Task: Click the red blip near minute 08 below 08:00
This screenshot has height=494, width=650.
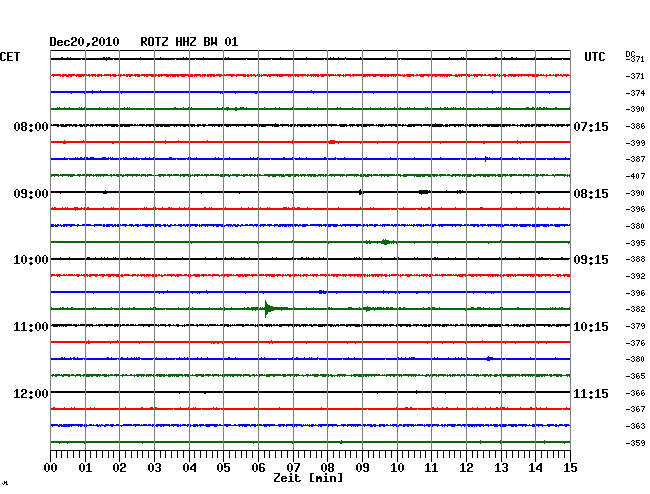Action: [332, 142]
